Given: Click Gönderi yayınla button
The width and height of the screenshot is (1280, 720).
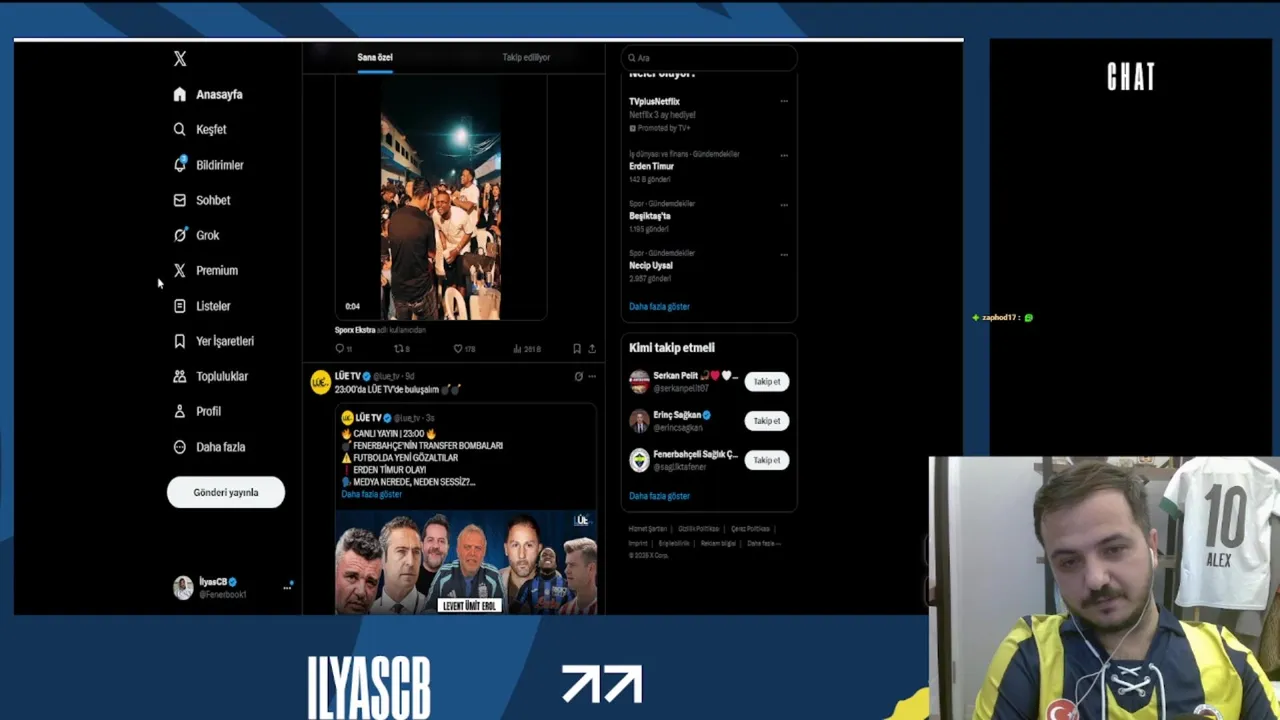Looking at the screenshot, I should [226, 492].
